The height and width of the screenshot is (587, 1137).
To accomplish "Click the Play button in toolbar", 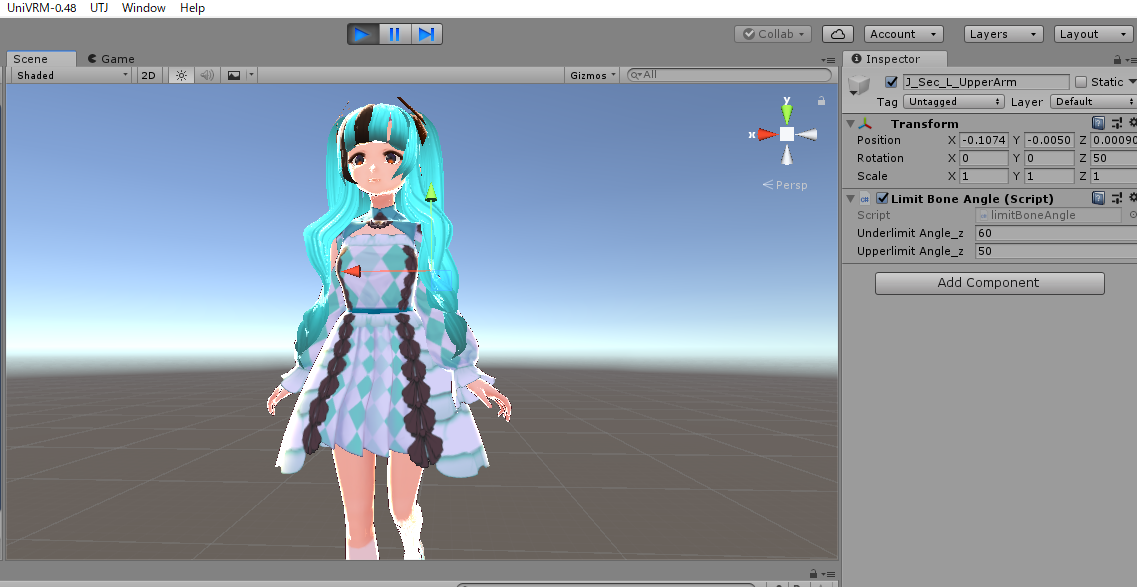I will click(363, 34).
